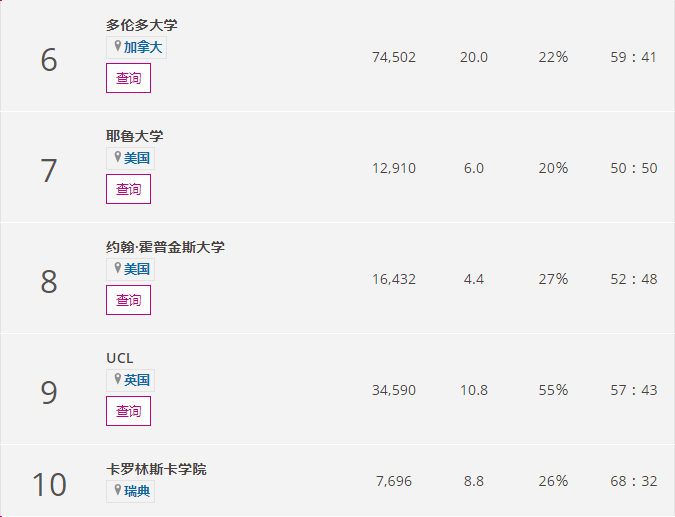Open the UCL university link

tap(119, 358)
